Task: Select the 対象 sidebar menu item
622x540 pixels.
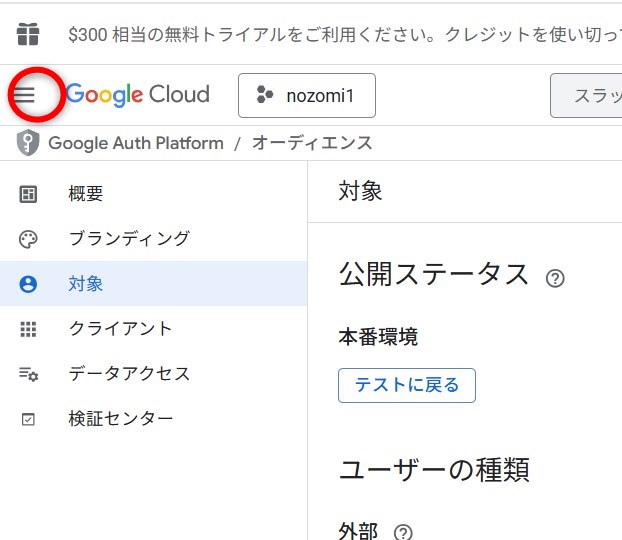Action: (86, 284)
